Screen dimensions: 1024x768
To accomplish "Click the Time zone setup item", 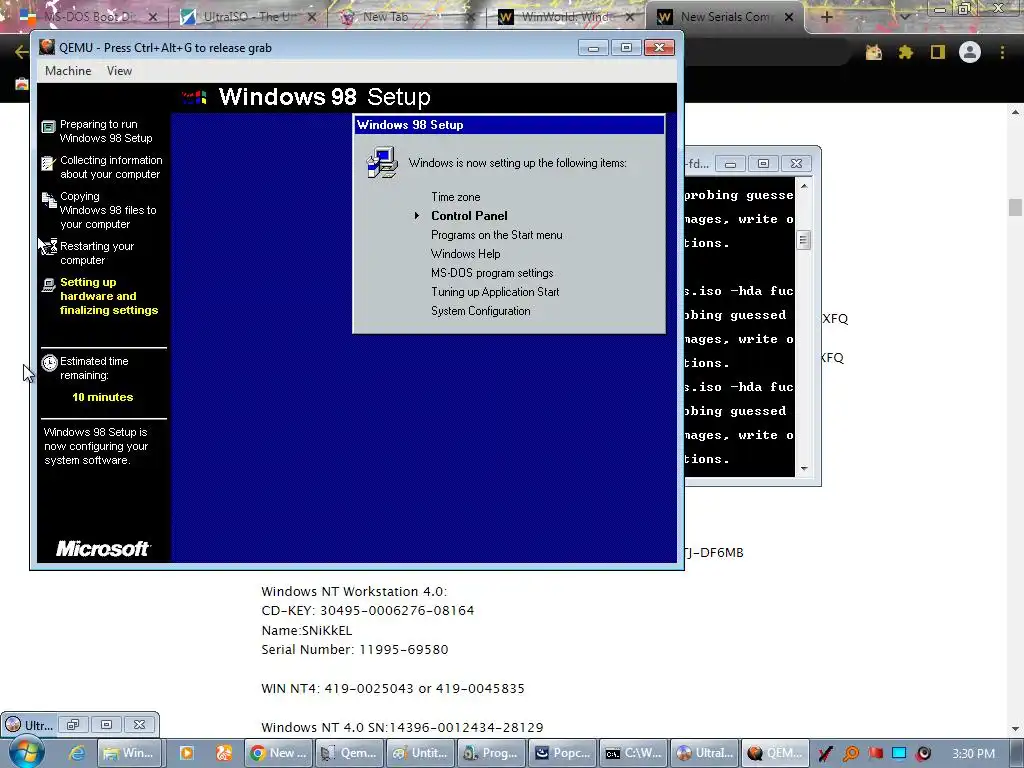I will pos(455,197).
